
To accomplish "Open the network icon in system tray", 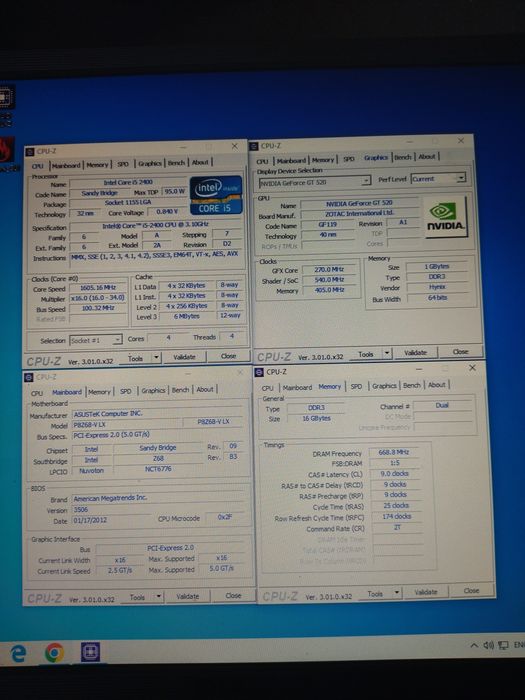I will click(503, 645).
